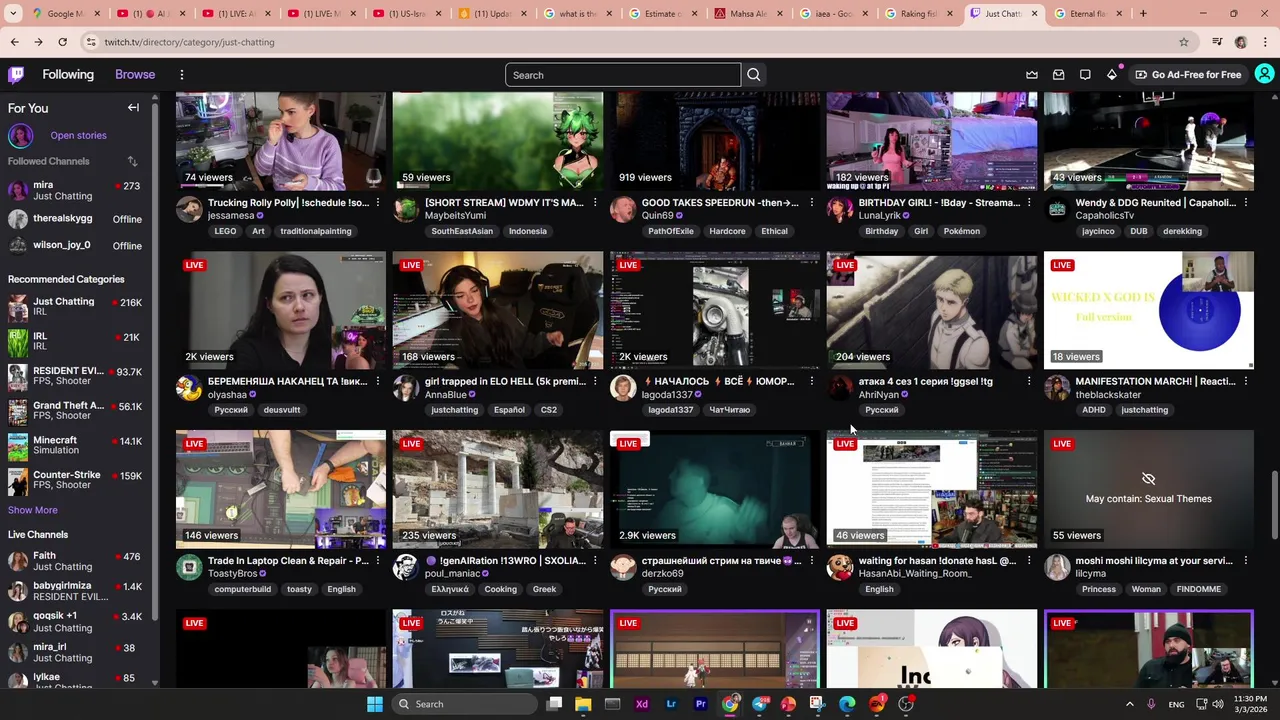Screen dimensions: 1280x720
Task: Click the Windows taskbar search box
Action: click(465, 704)
